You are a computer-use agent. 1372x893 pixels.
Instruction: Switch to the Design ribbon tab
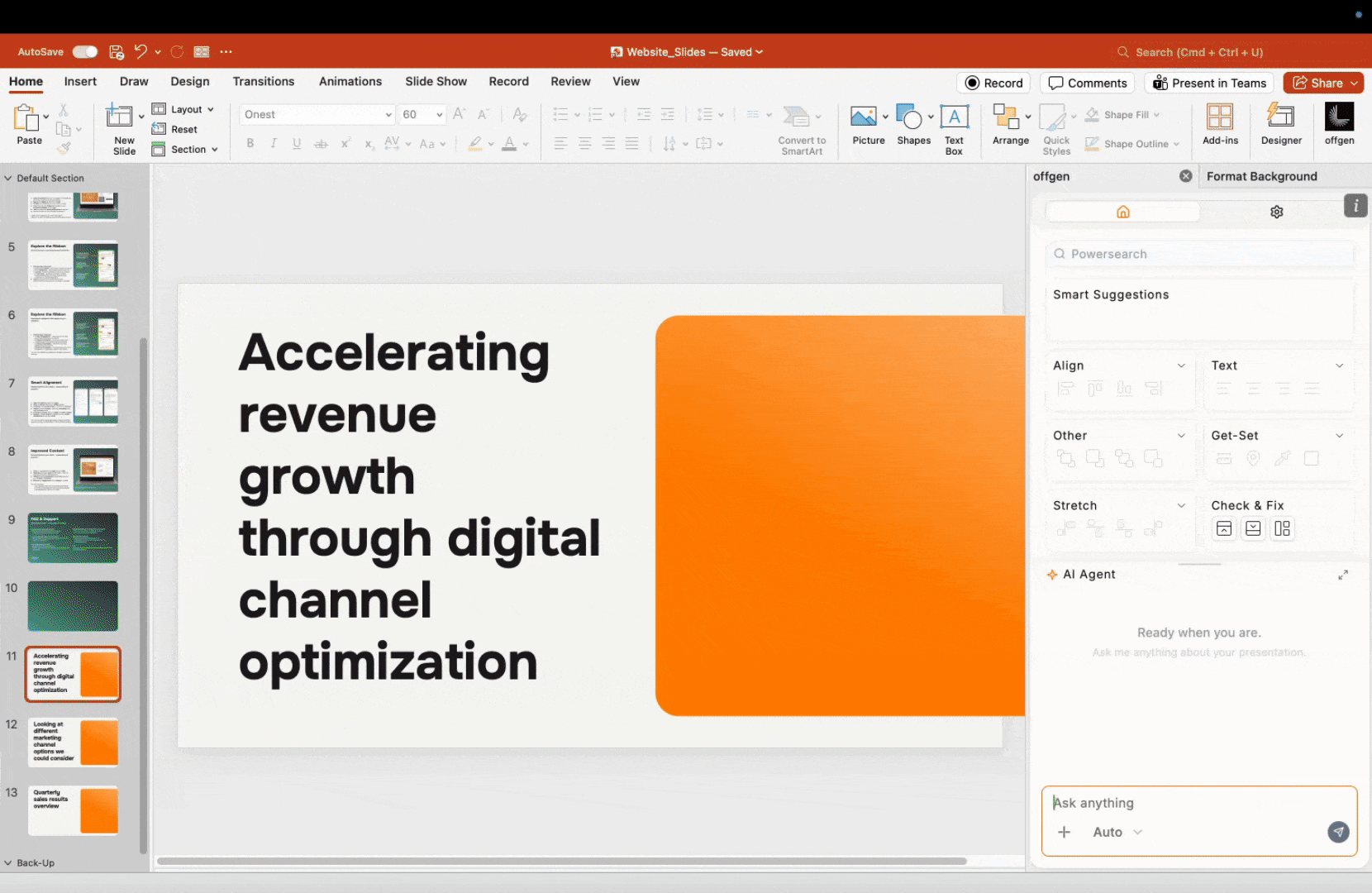pos(190,81)
